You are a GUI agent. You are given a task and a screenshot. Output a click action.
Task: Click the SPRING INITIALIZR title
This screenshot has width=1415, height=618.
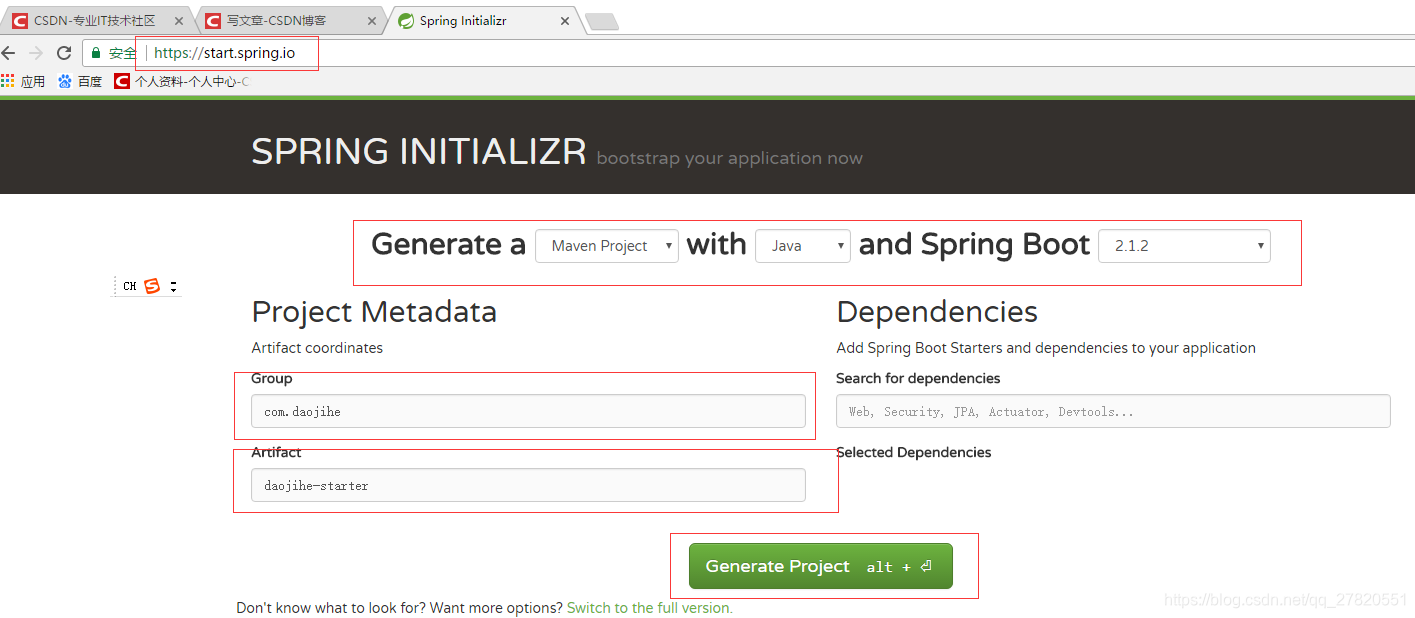[418, 152]
